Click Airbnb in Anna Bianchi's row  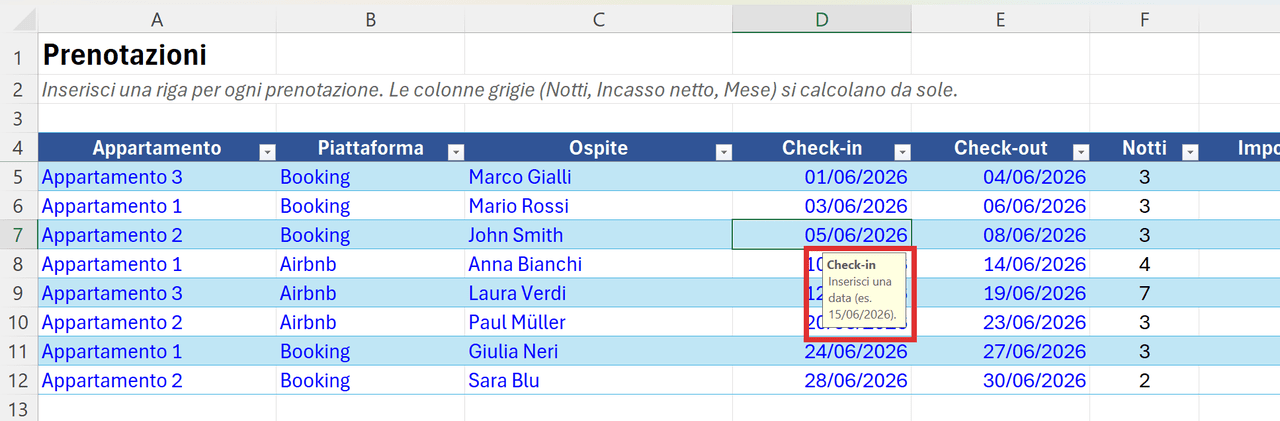click(370, 264)
